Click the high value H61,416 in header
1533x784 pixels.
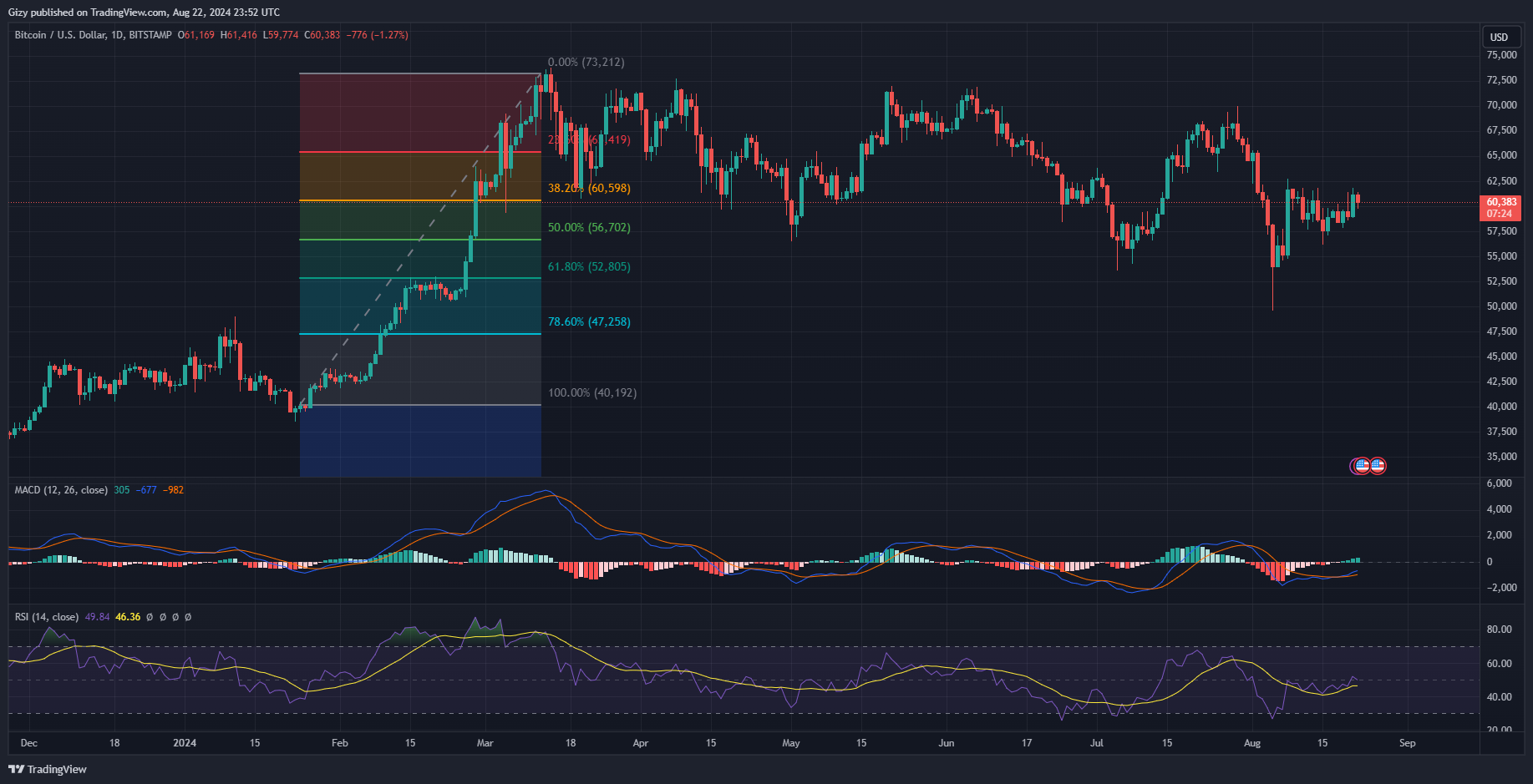click(239, 35)
